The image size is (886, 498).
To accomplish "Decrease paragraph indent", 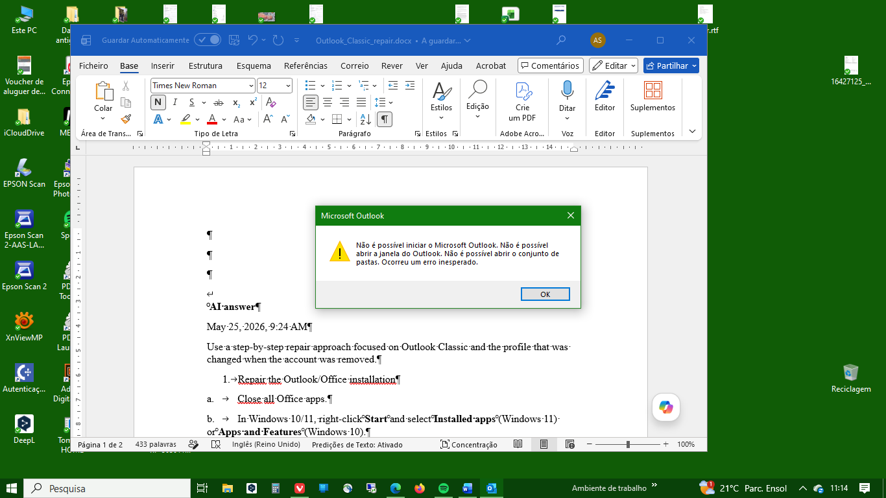I will (393, 85).
